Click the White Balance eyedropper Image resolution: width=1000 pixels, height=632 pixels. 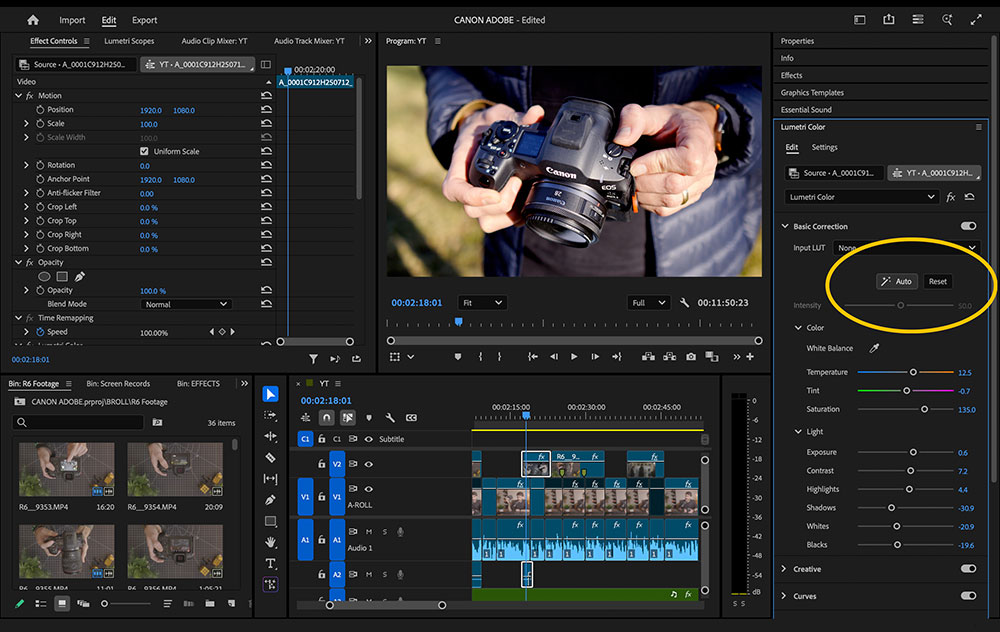point(873,348)
